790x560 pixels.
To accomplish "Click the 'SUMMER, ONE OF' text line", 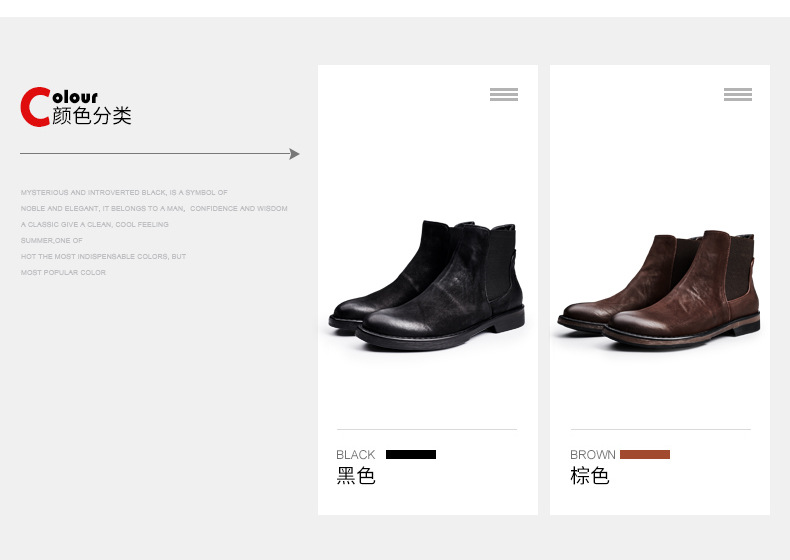I will (52, 240).
